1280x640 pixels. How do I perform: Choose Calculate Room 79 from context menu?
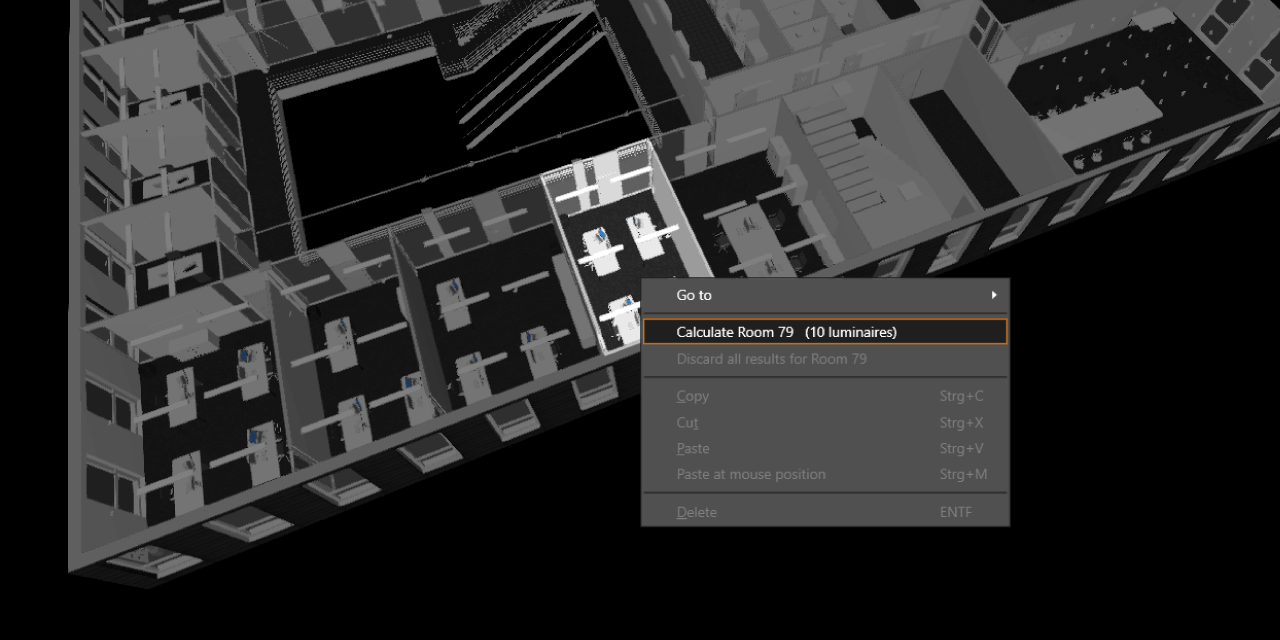pos(786,332)
